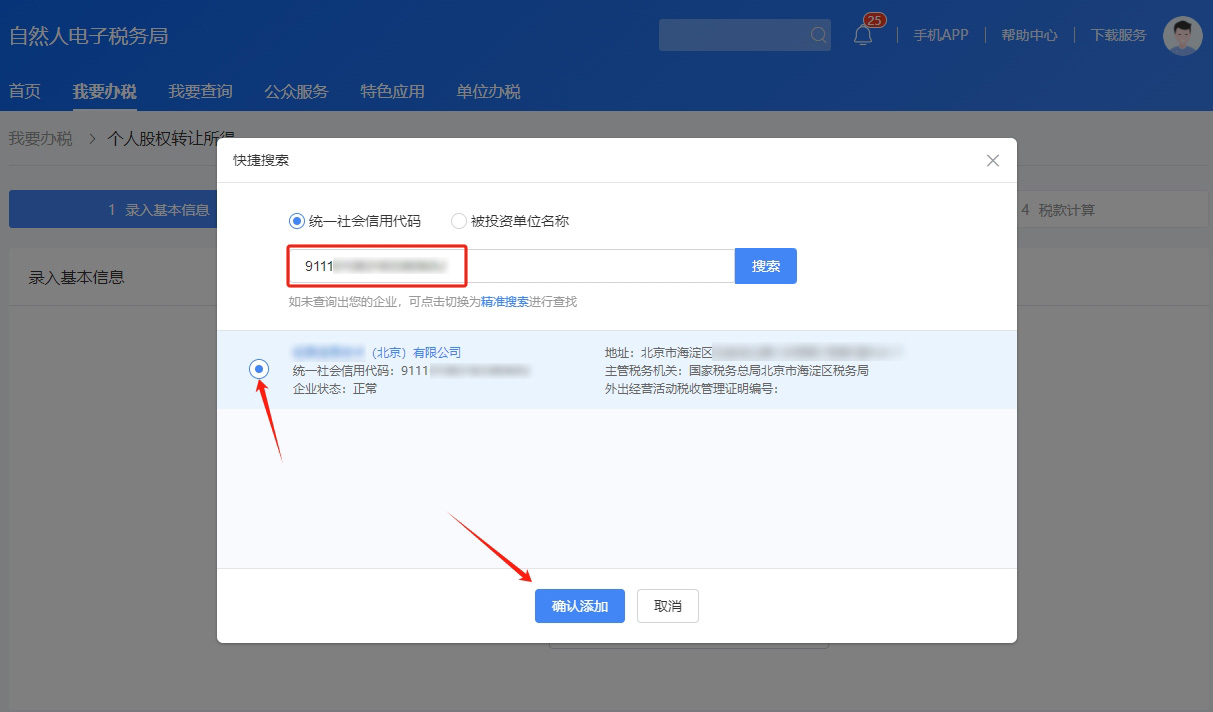Screen dimensions: 1213x712
Task: Click the notification bell icon
Action: [x=862, y=36]
